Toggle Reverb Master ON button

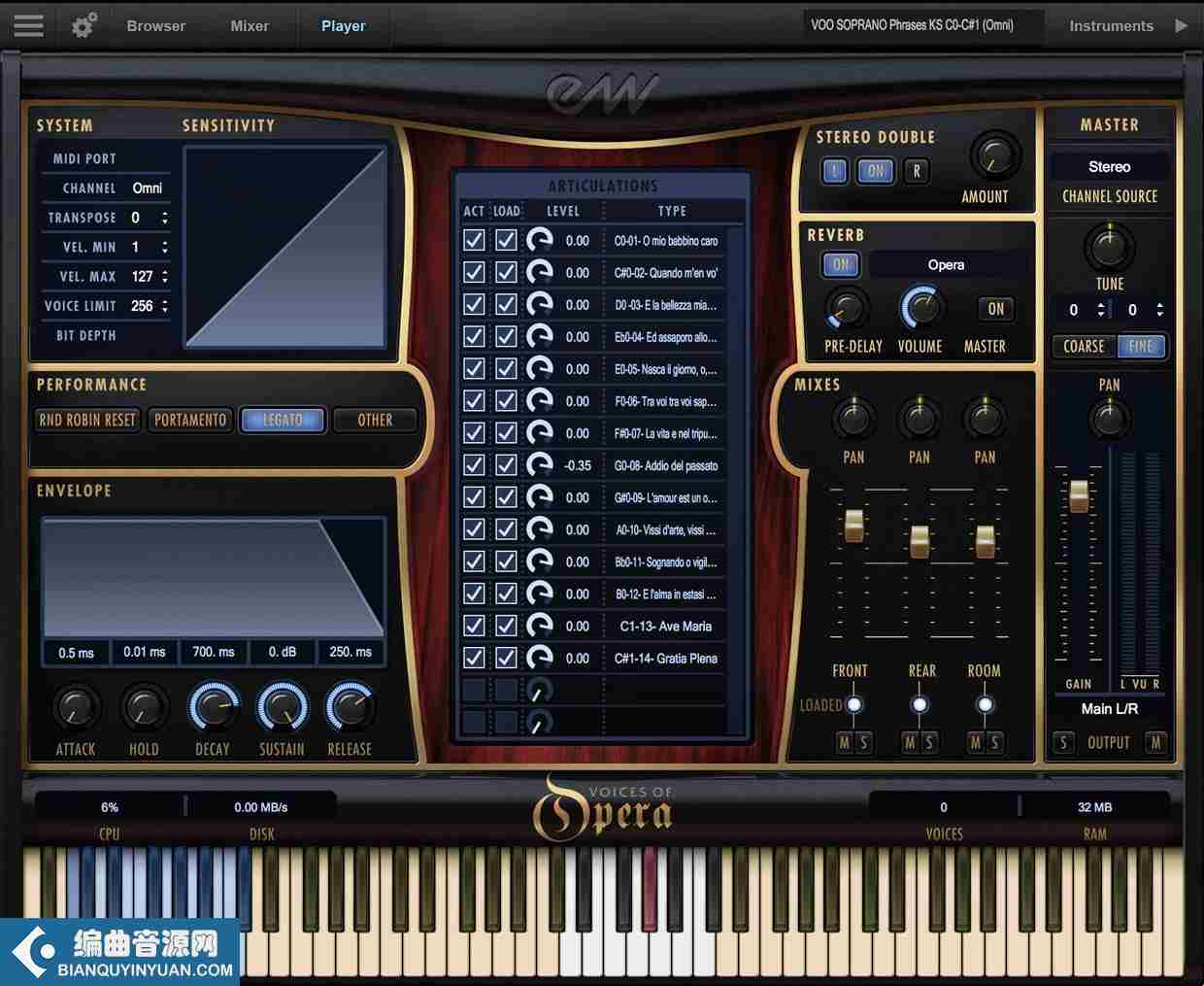click(x=996, y=309)
